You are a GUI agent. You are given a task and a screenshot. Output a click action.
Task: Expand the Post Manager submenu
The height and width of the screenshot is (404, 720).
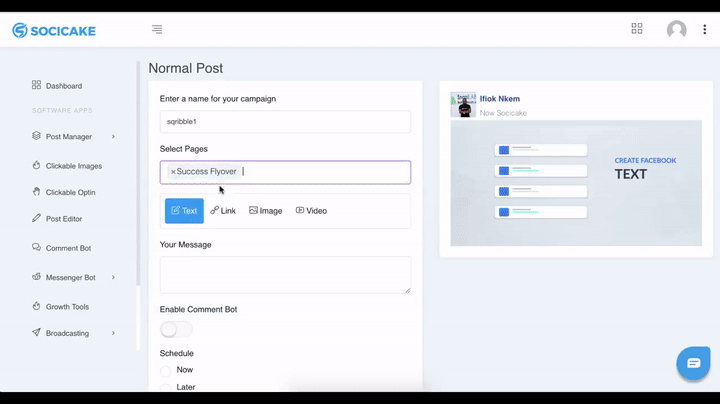coord(113,137)
